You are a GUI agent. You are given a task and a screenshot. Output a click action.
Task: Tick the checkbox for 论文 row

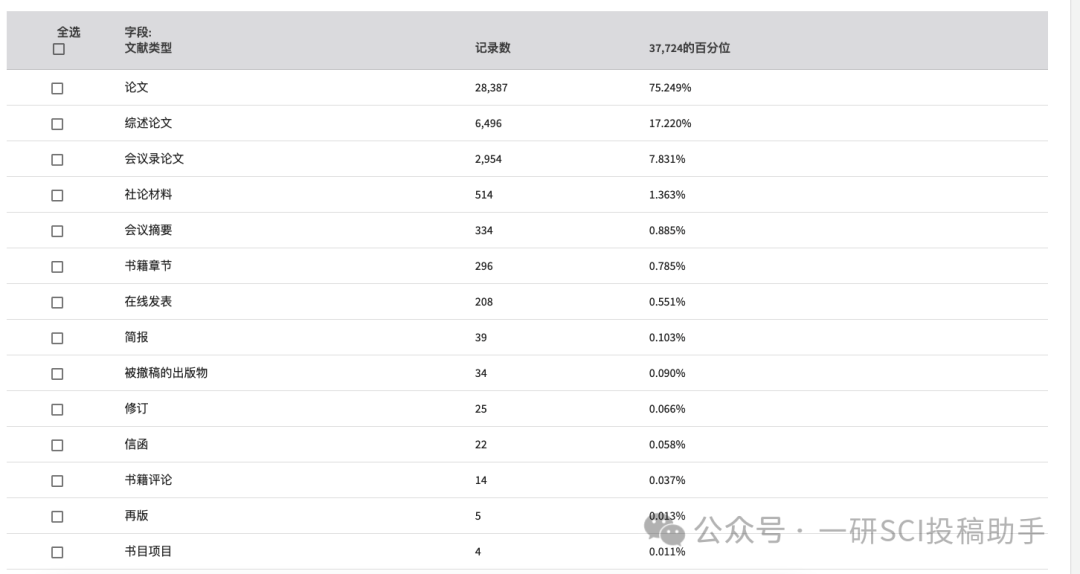[57, 88]
